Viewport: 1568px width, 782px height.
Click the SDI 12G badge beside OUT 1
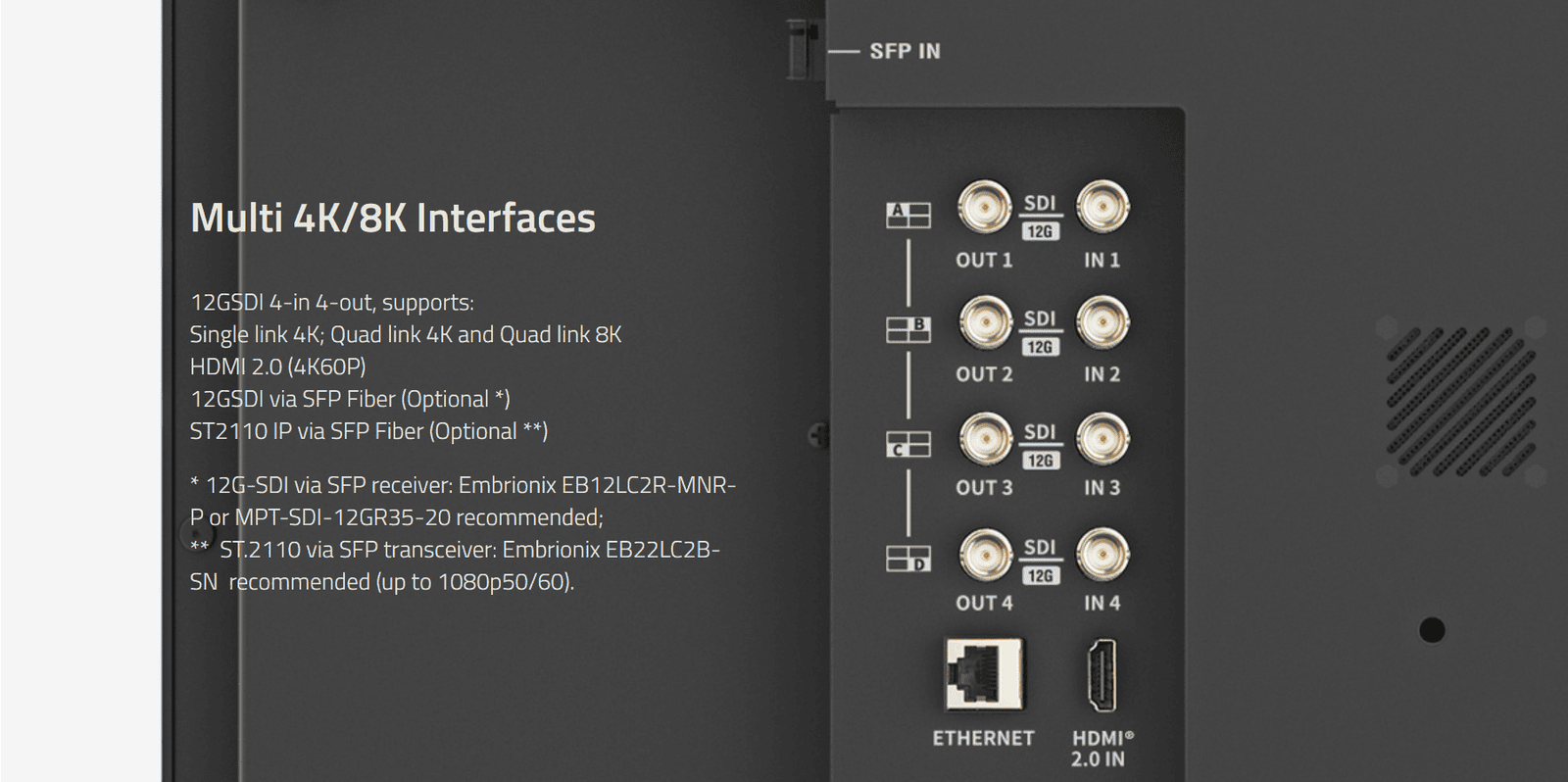pyautogui.click(x=1040, y=217)
